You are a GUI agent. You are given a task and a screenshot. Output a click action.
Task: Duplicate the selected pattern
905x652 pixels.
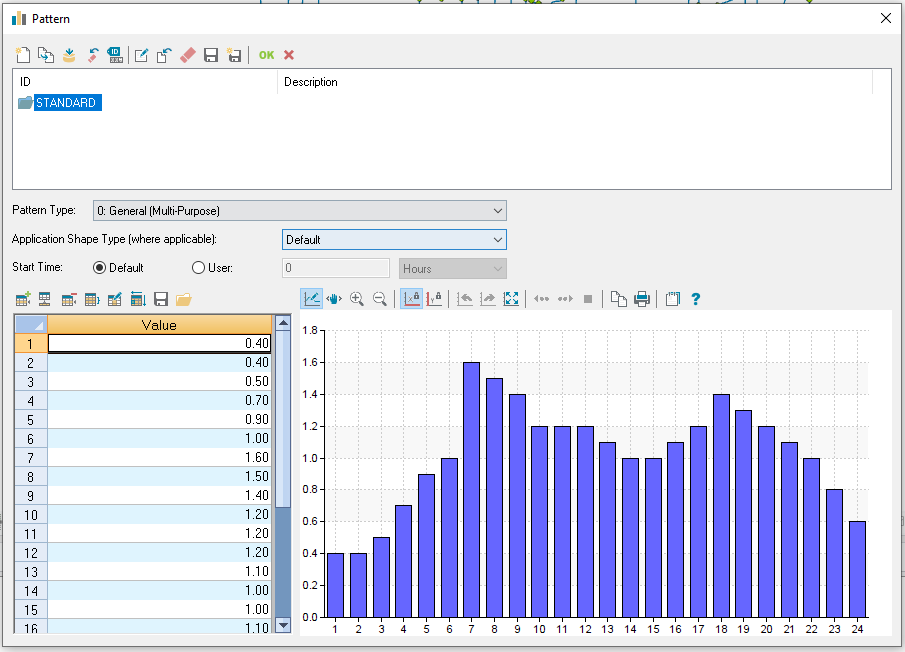(x=46, y=55)
